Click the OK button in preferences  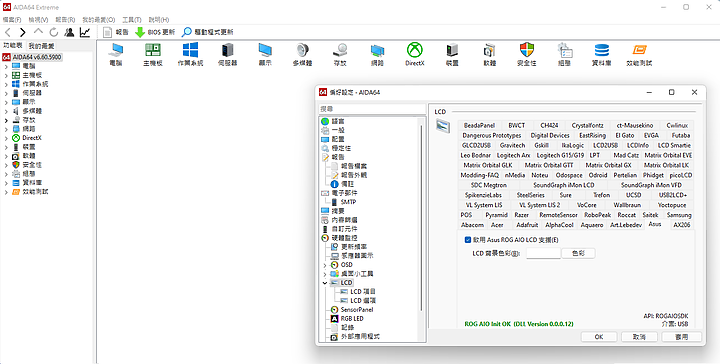point(599,336)
